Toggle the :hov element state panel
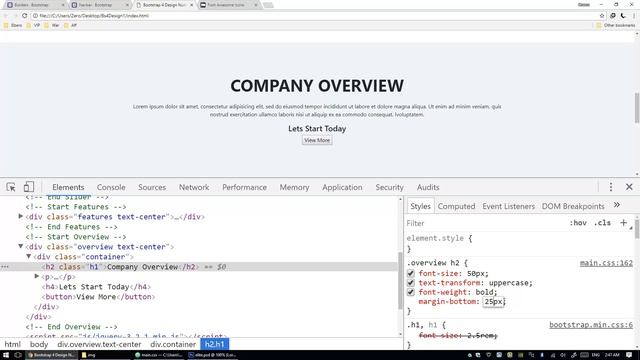640x360 pixels. (578, 223)
